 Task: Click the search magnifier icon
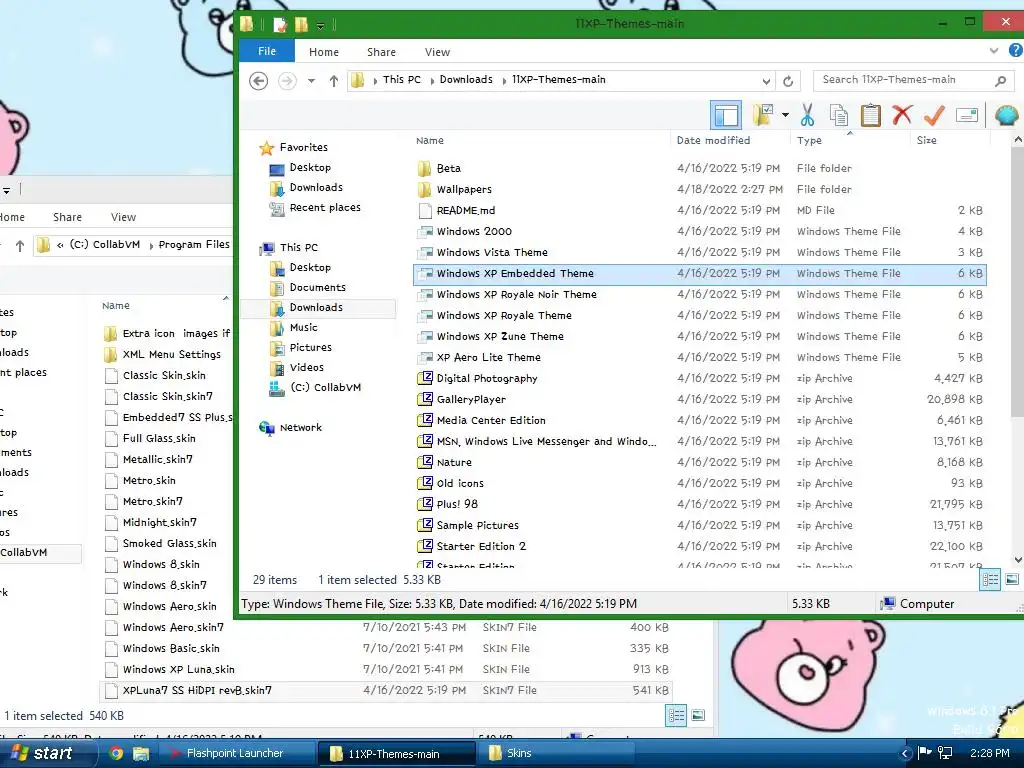point(1000,81)
